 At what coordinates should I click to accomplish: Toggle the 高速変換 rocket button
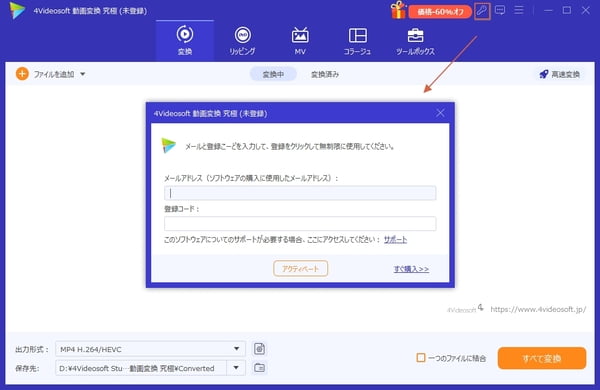559,74
